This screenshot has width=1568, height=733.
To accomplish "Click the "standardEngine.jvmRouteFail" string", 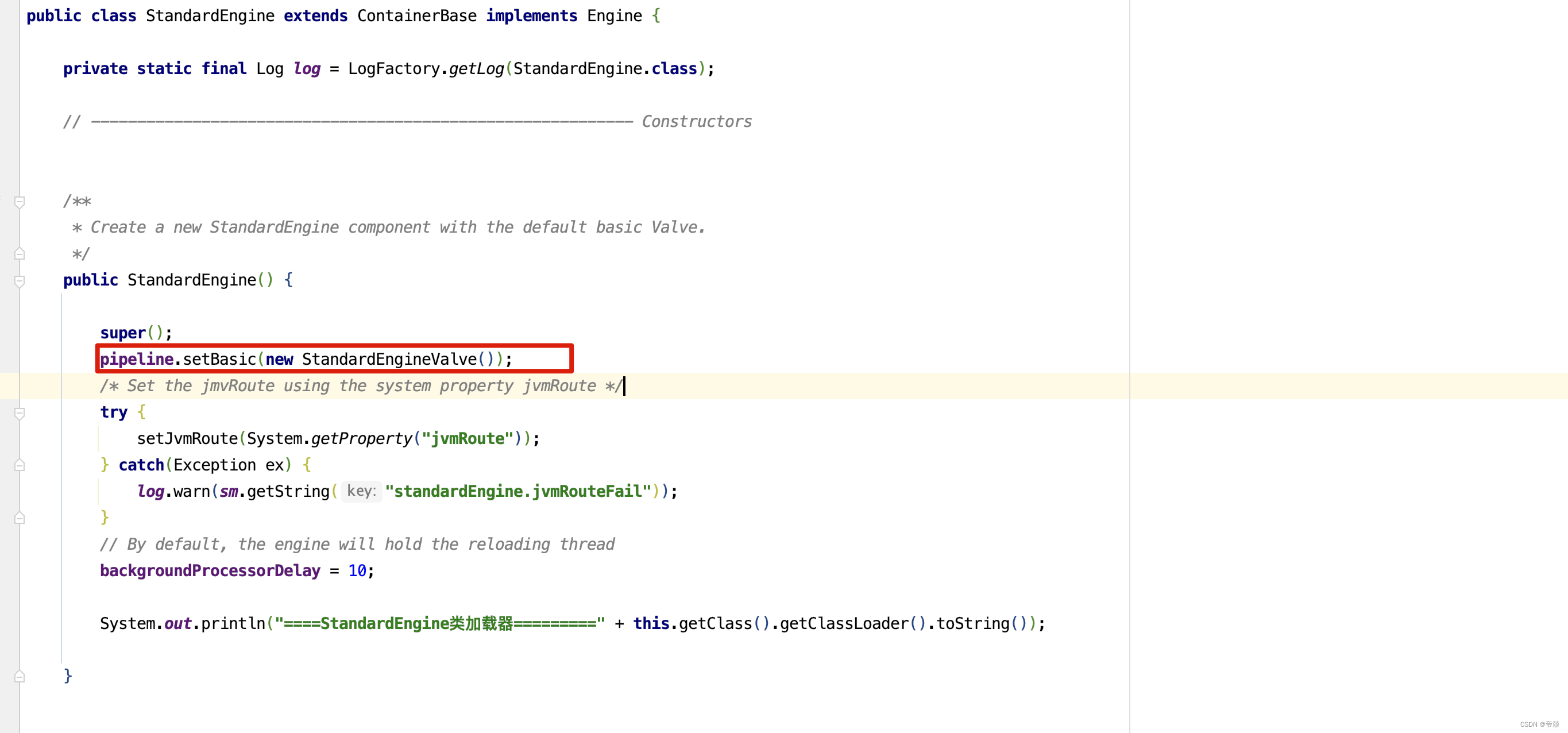I will coord(518,491).
